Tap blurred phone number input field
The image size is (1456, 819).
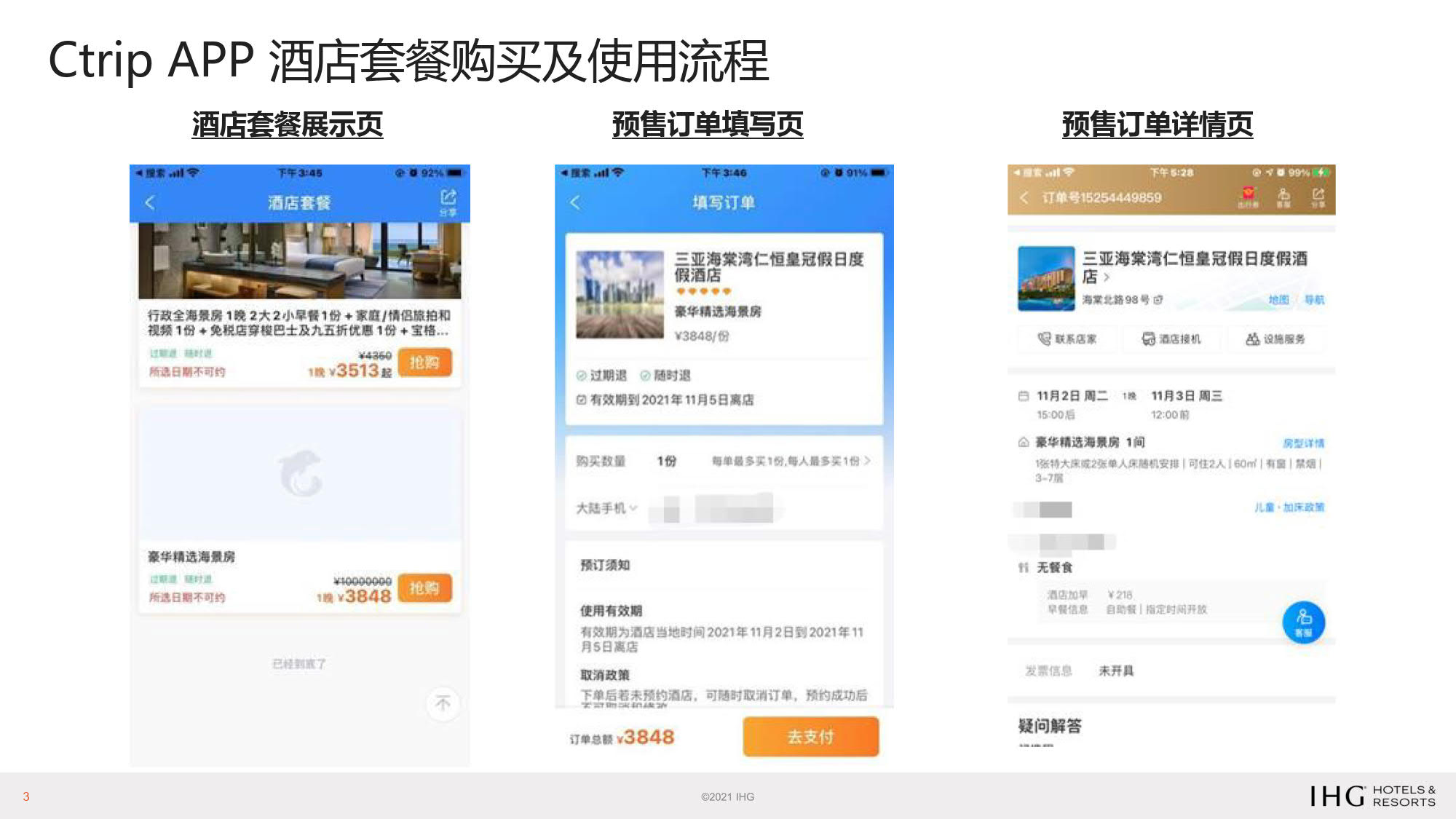[x=717, y=508]
